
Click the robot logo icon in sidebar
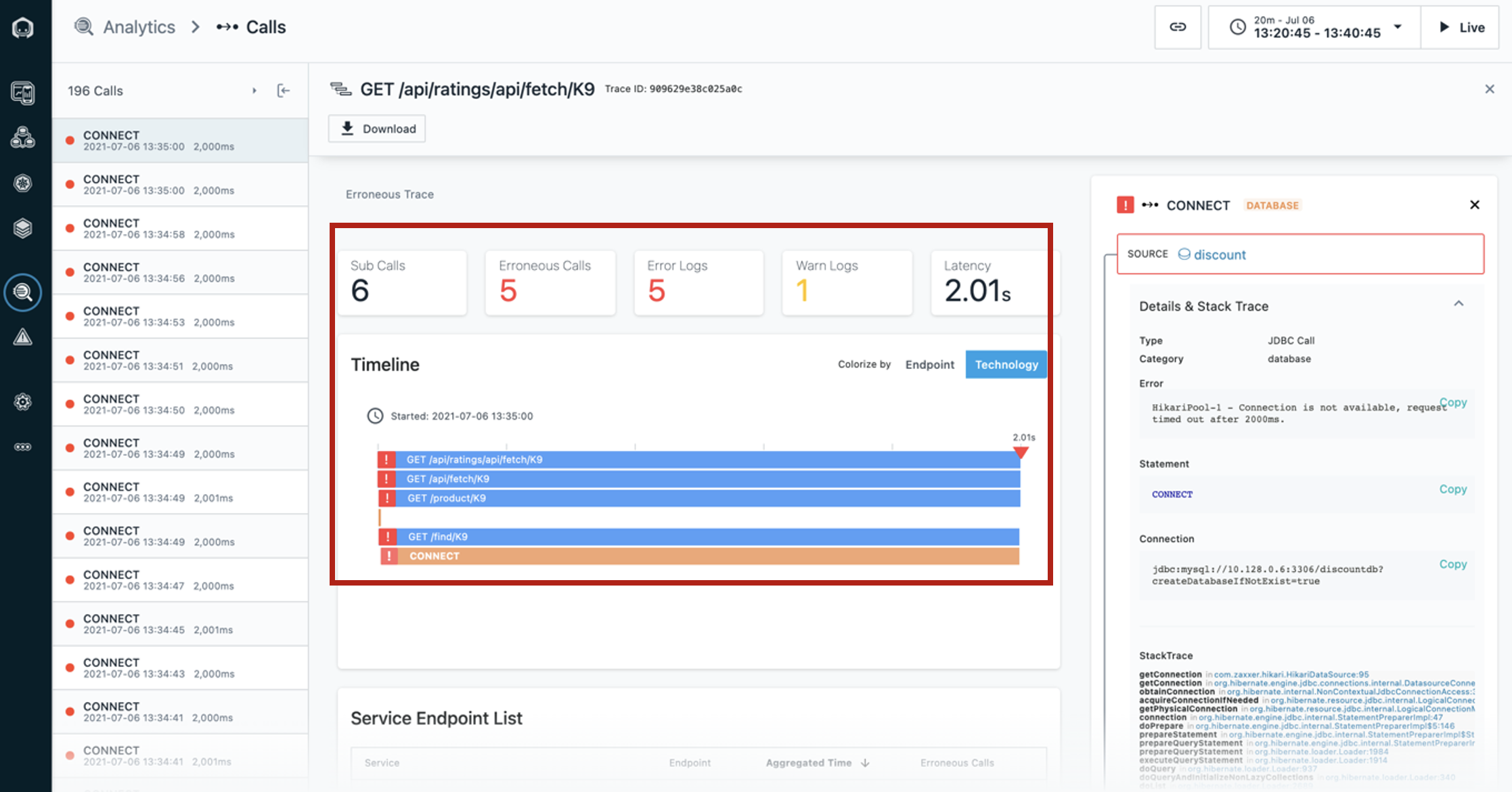tap(23, 28)
